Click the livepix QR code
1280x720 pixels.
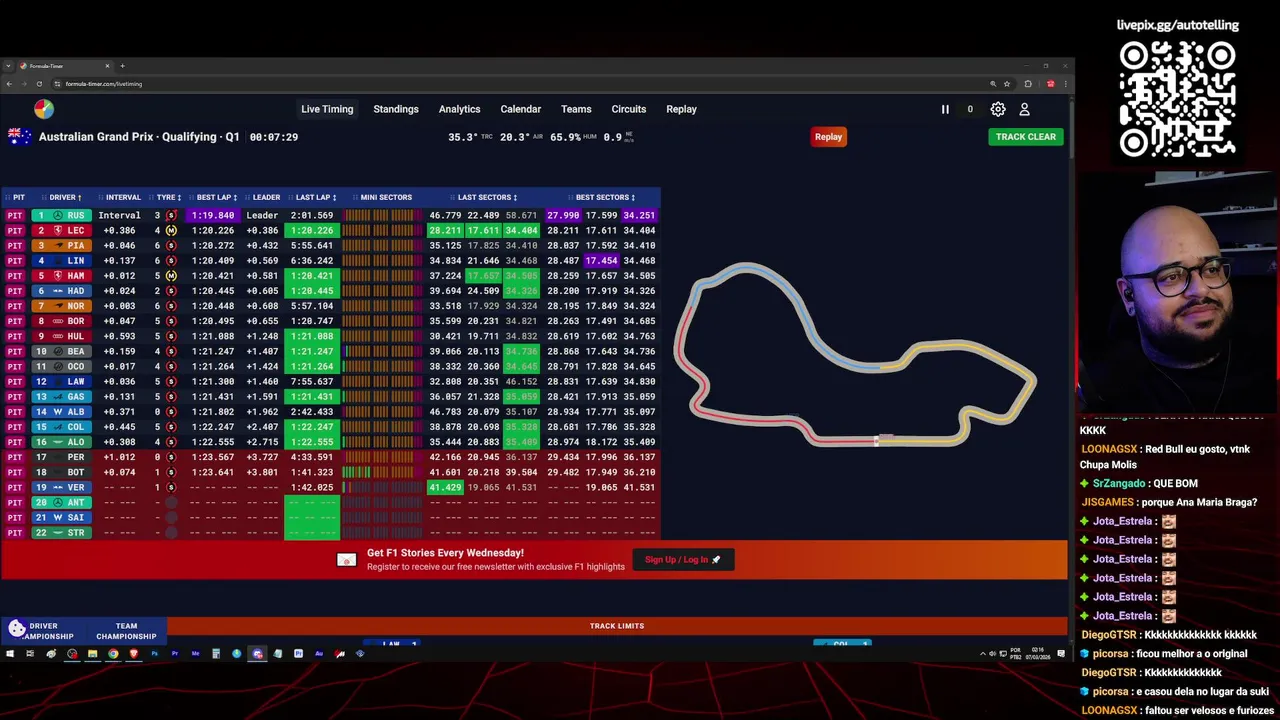tap(1177, 99)
